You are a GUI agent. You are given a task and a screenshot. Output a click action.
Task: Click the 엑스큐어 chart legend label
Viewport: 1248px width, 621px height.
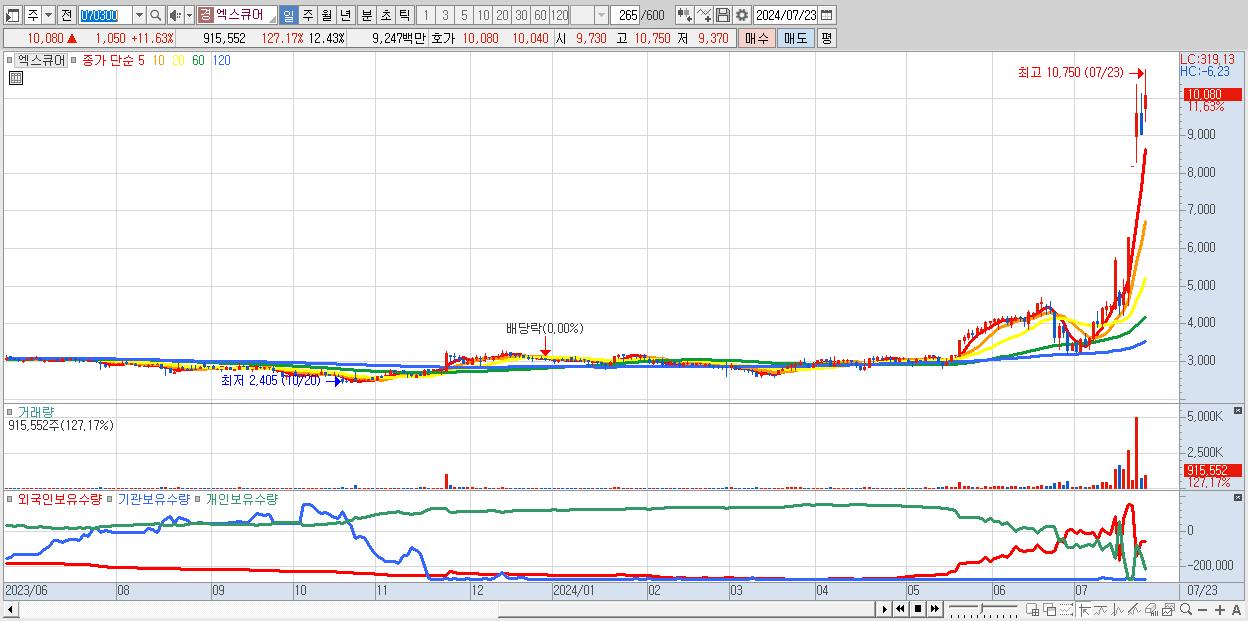tap(42, 60)
